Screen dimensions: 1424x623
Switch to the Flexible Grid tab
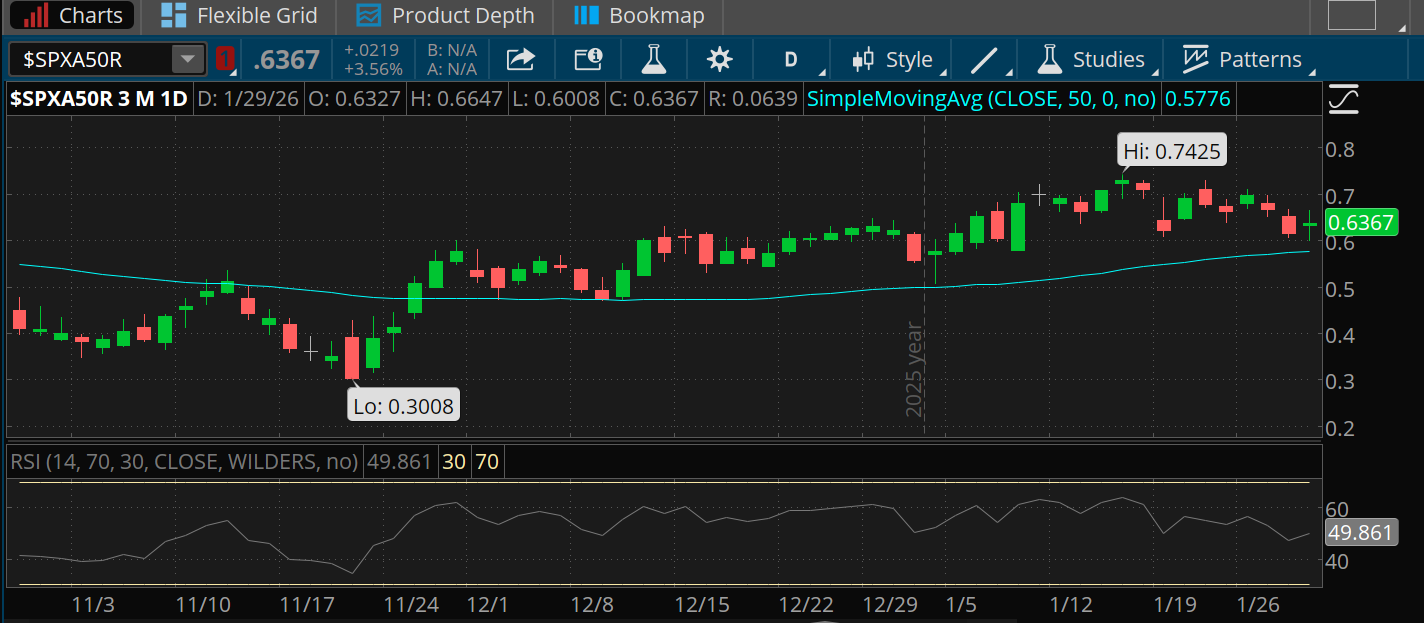pyautogui.click(x=239, y=16)
